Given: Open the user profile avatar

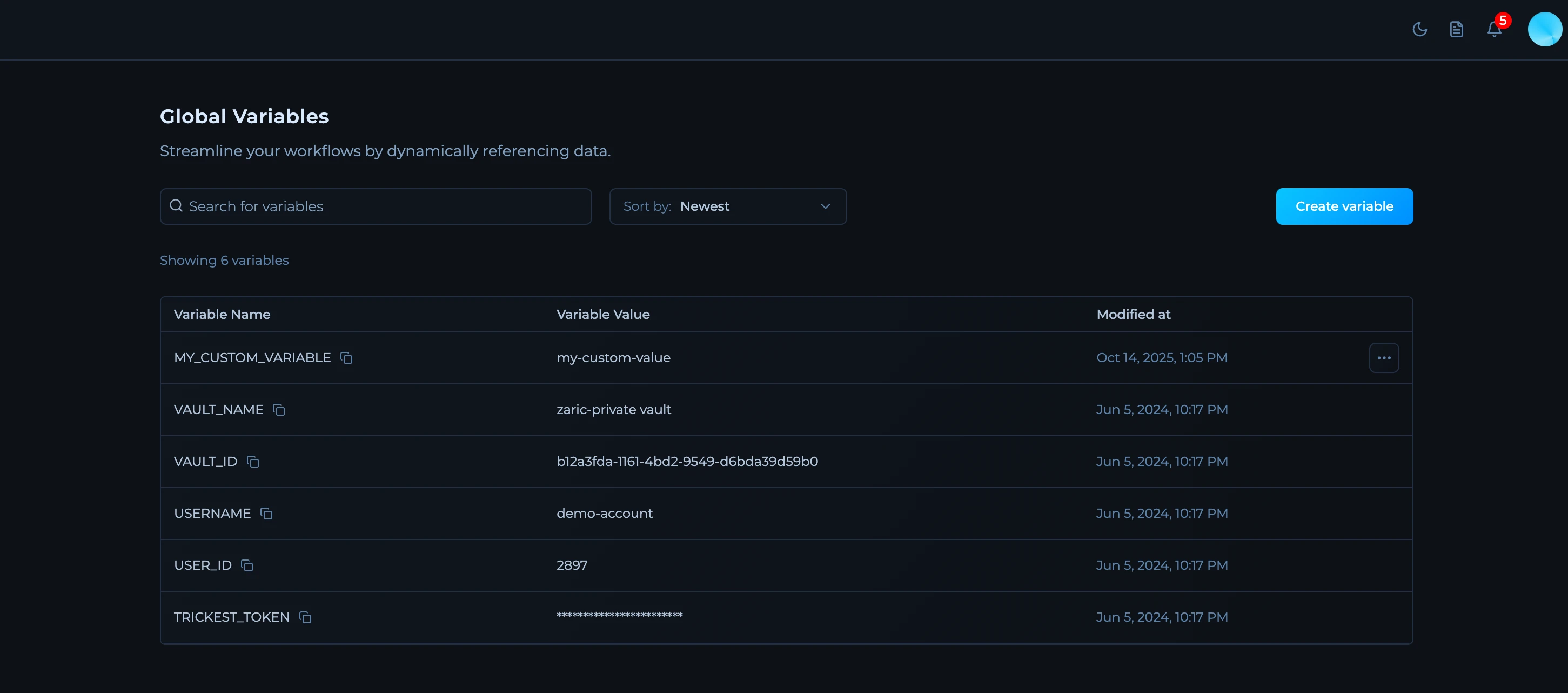Looking at the screenshot, I should pyautogui.click(x=1544, y=29).
